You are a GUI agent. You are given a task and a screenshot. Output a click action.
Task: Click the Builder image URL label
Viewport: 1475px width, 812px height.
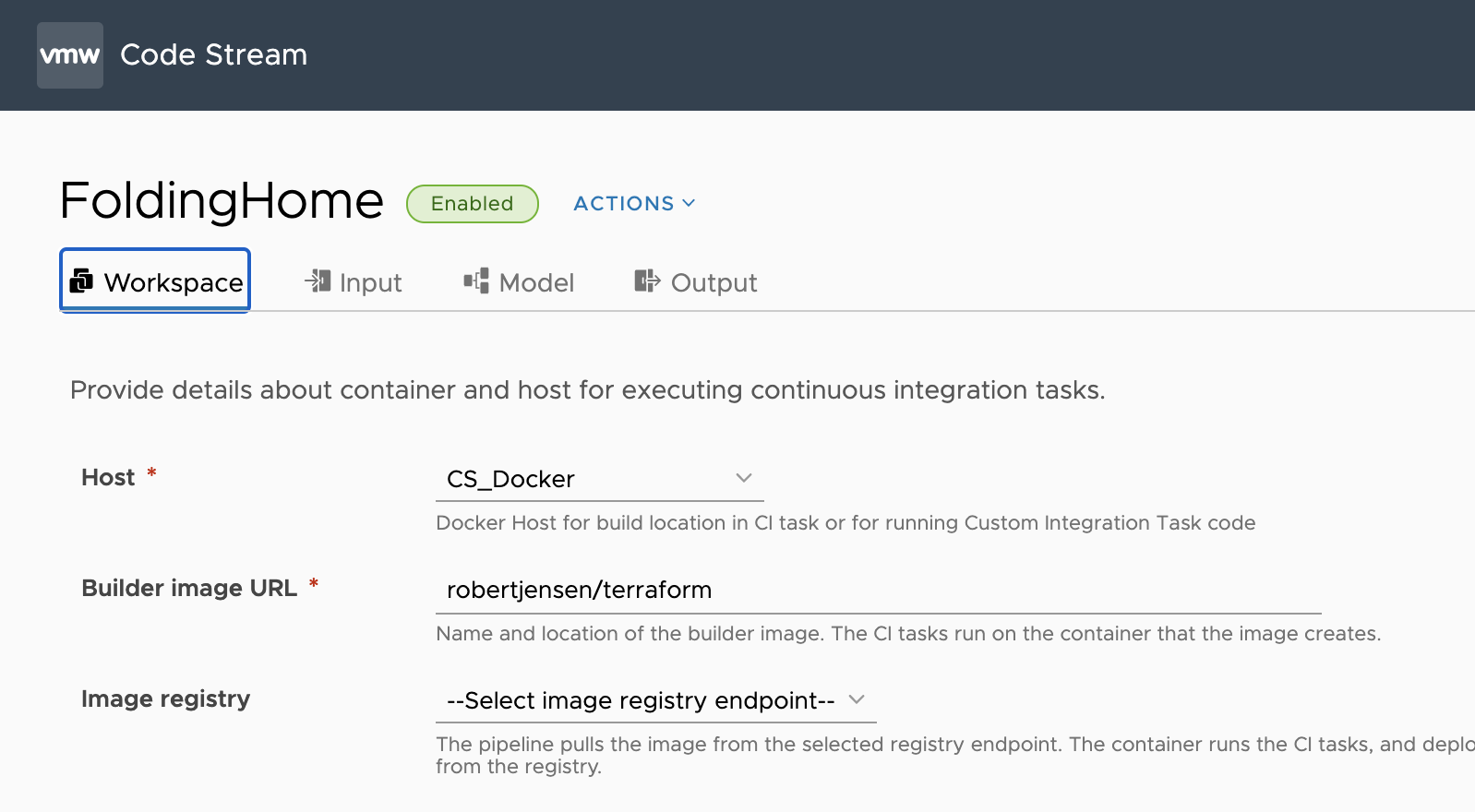click(x=189, y=588)
